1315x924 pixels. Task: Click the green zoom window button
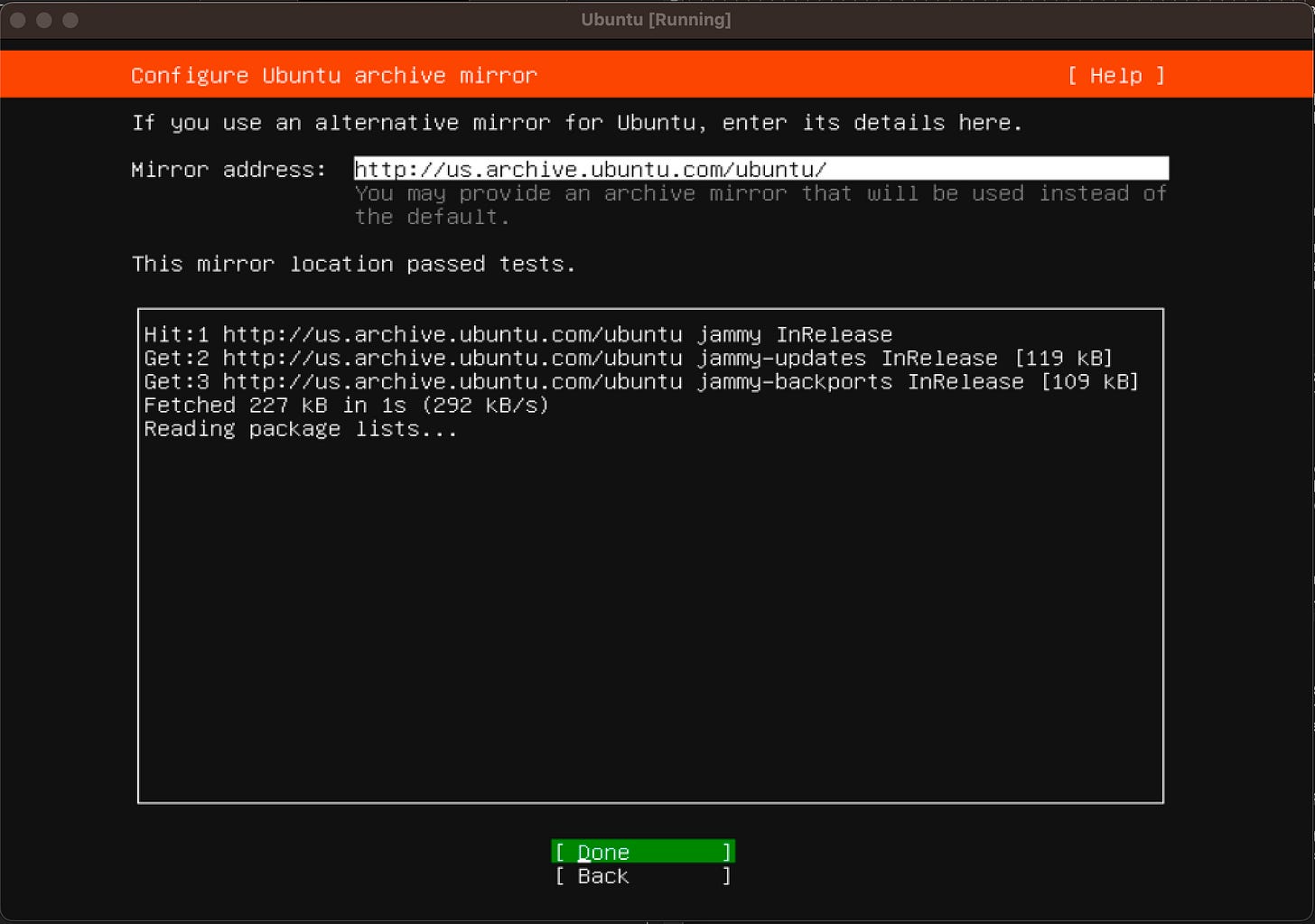tap(70, 20)
